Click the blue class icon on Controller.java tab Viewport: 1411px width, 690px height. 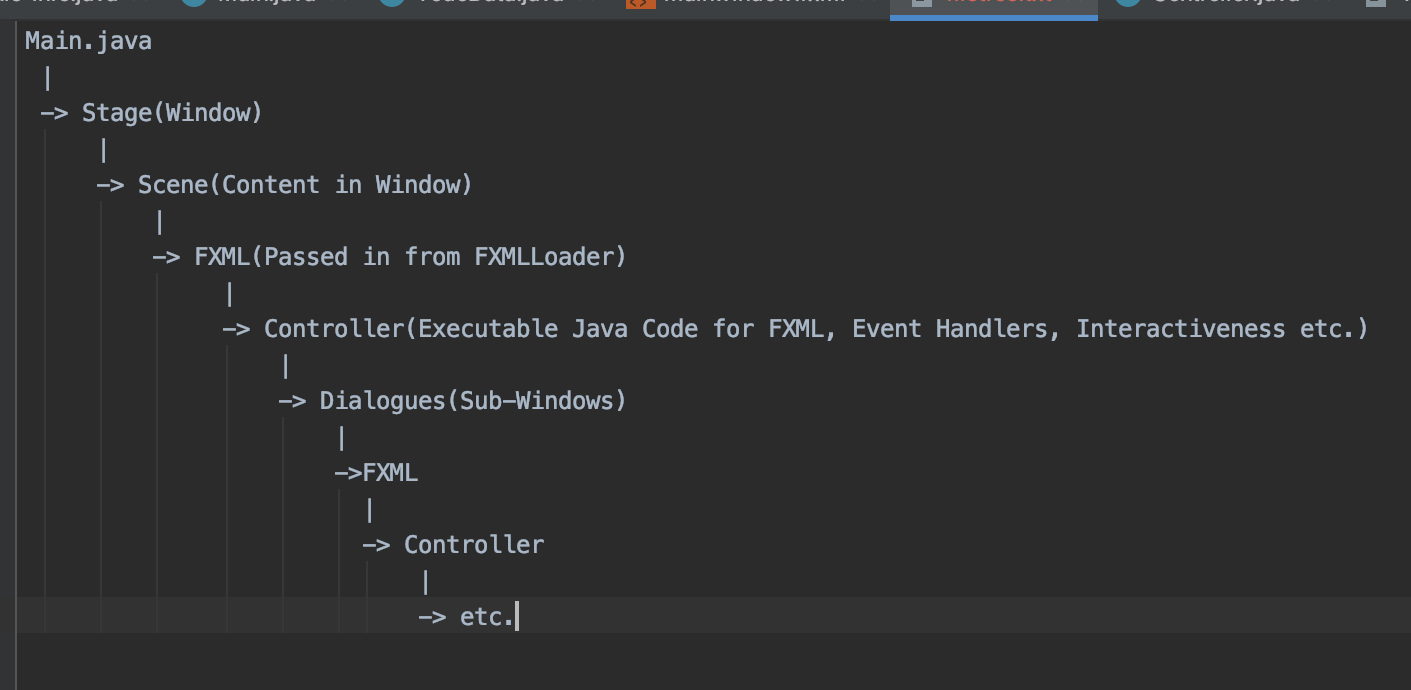pyautogui.click(x=1128, y=3)
